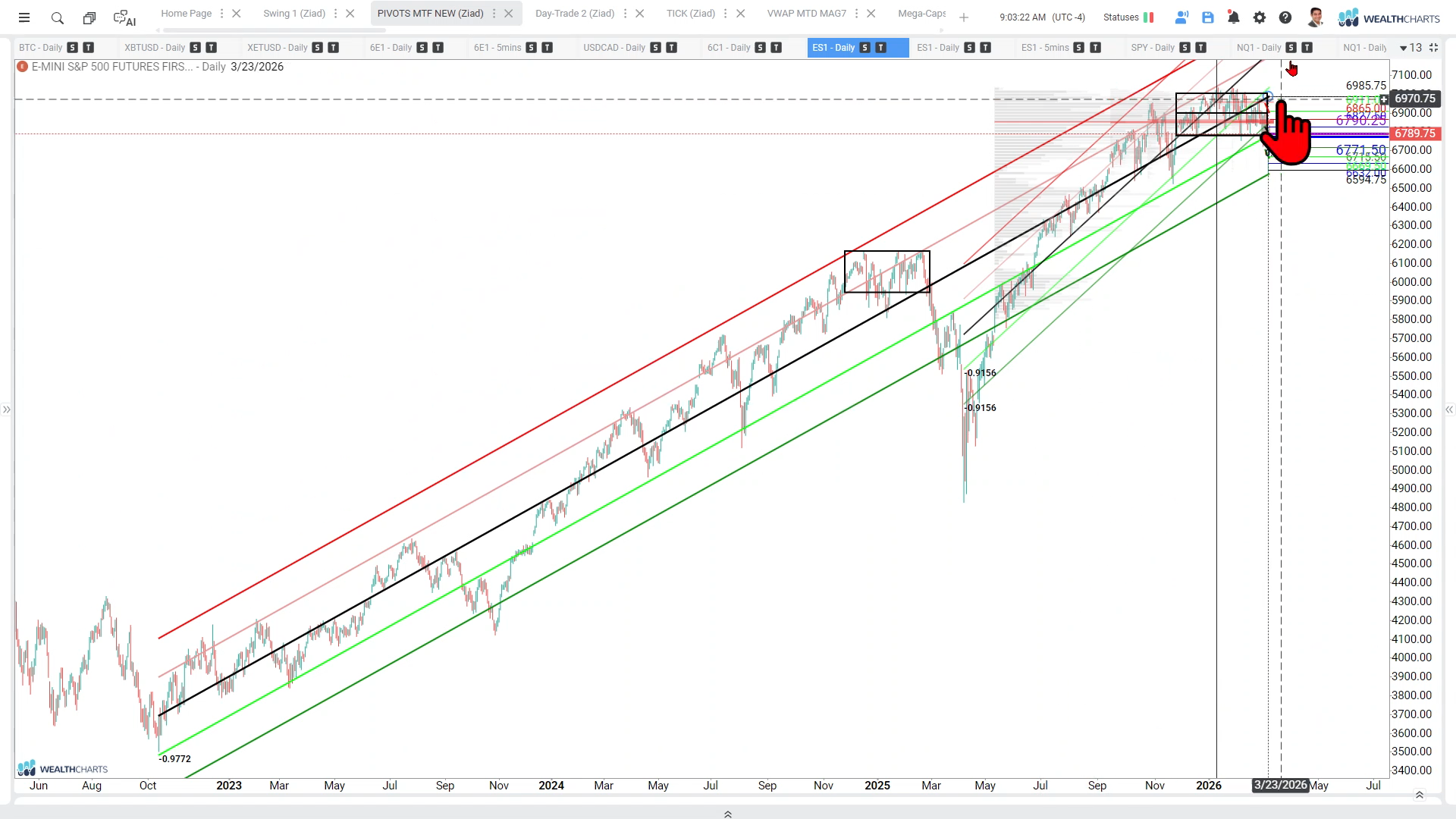Screen dimensions: 1456x819
Task: Select the USDCAD - Daily chart tab
Action: (x=613, y=48)
